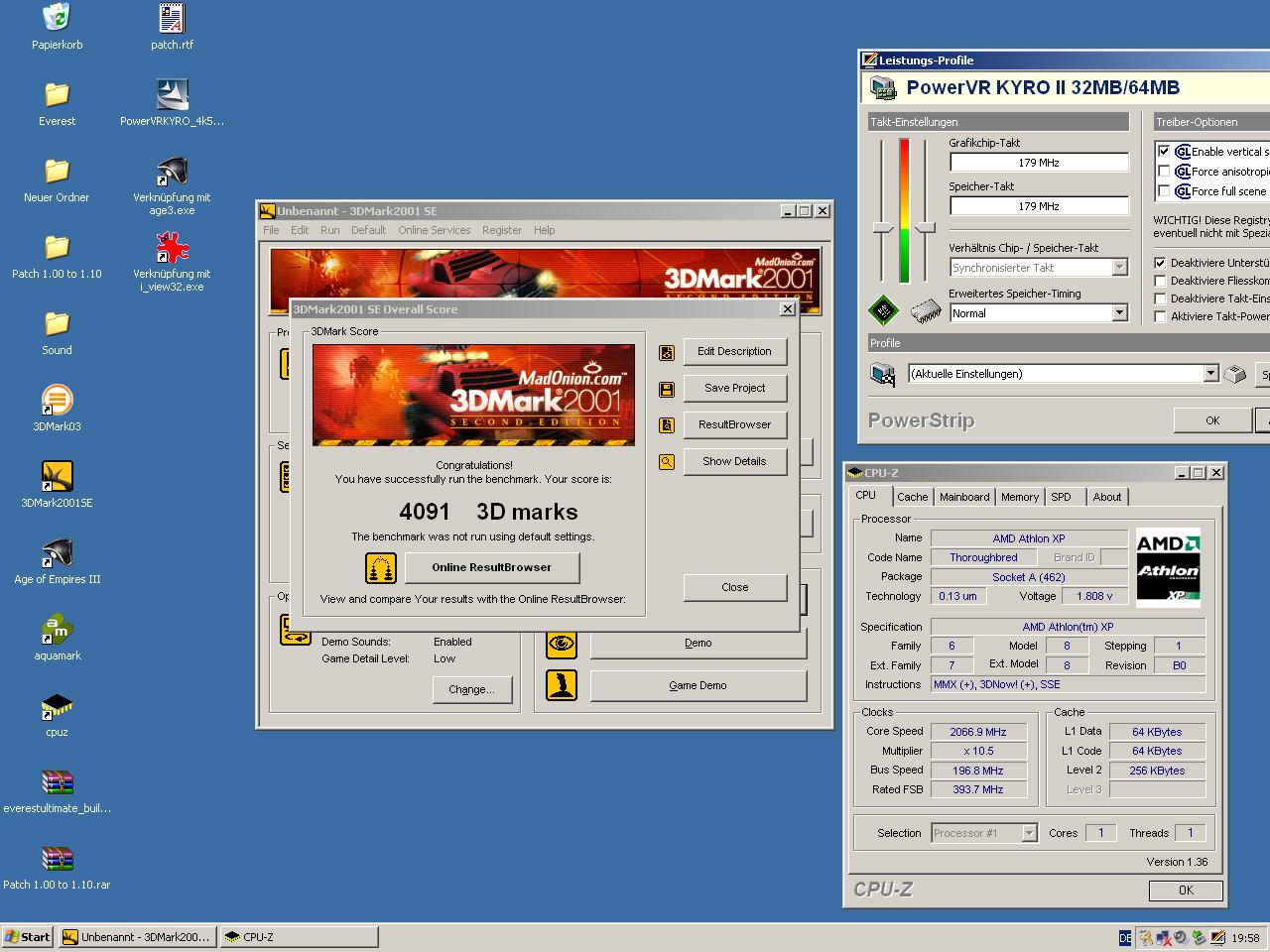
Task: Toggle Force anisotropic checkbox
Action: [x=1164, y=172]
